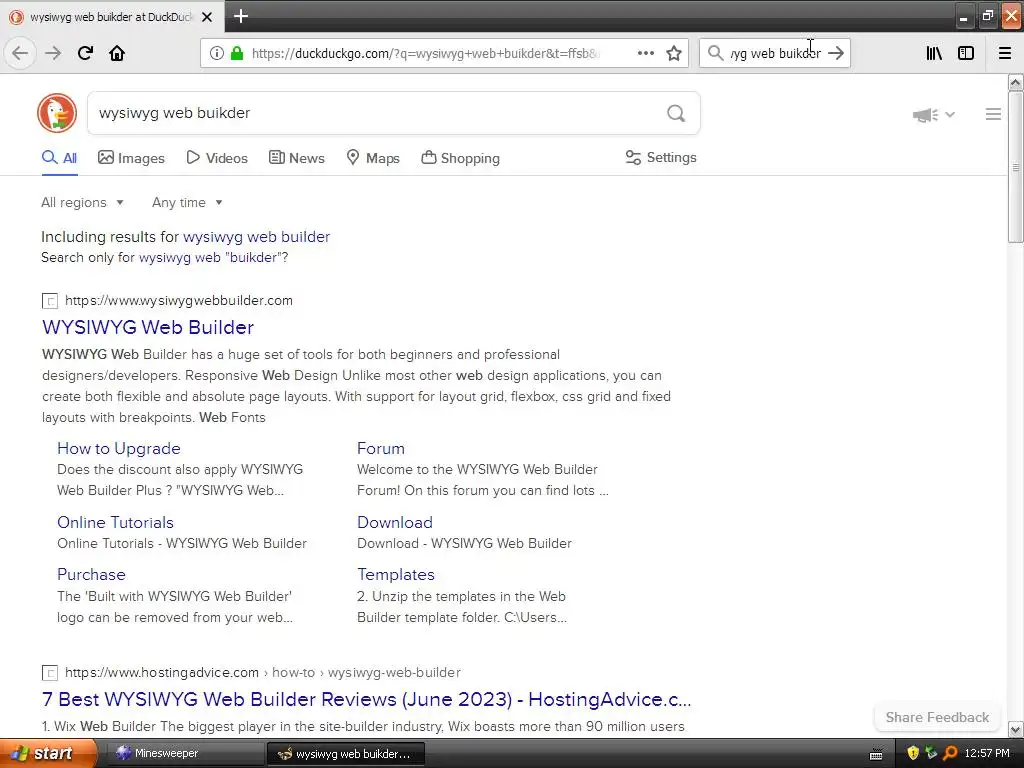
Task: Close the DuckDuckGo search tab
Action: (207, 17)
